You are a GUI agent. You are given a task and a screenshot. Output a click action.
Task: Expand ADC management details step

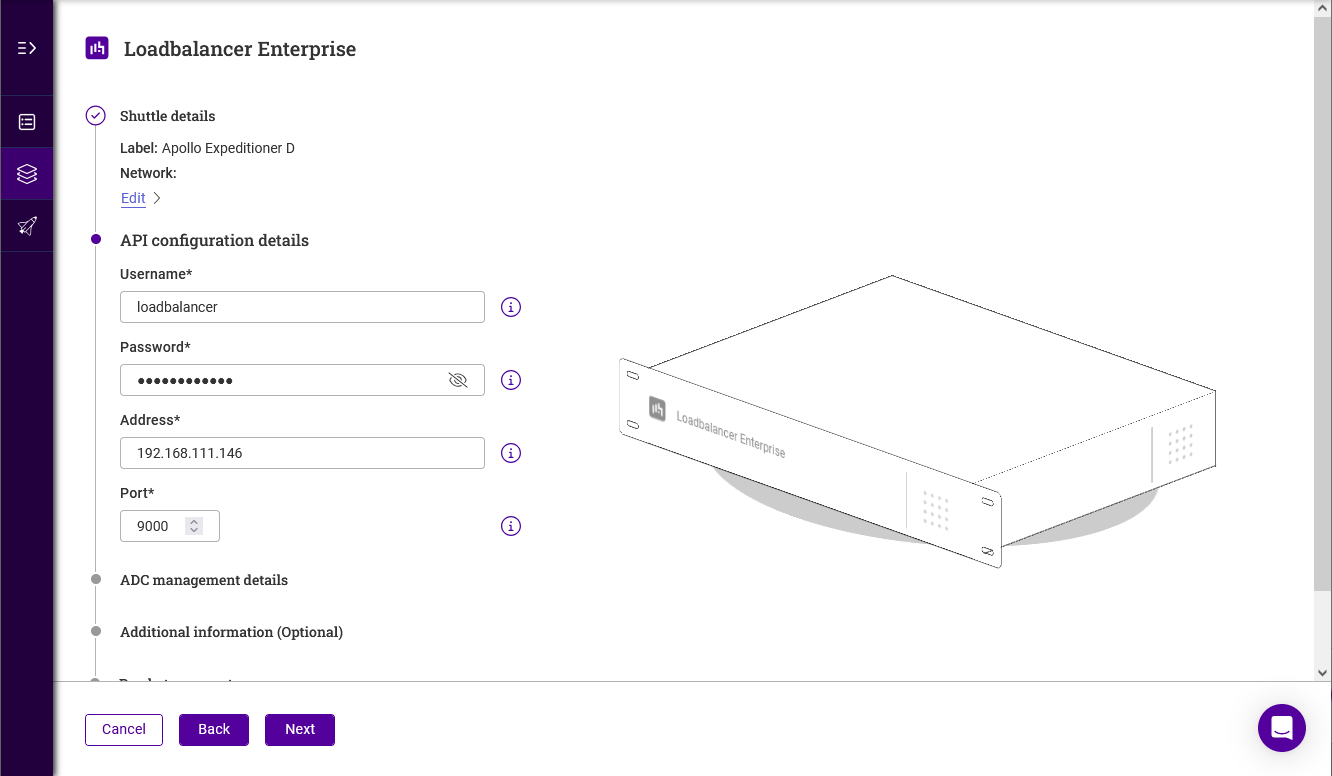(204, 580)
